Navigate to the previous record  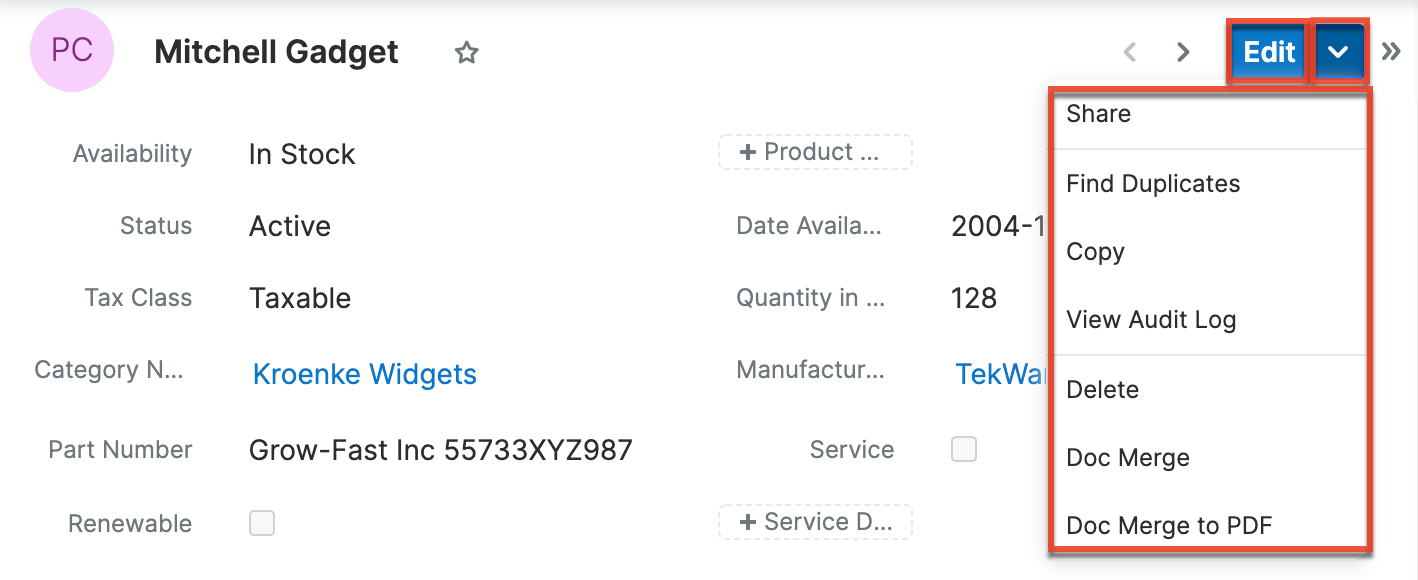coord(1129,51)
